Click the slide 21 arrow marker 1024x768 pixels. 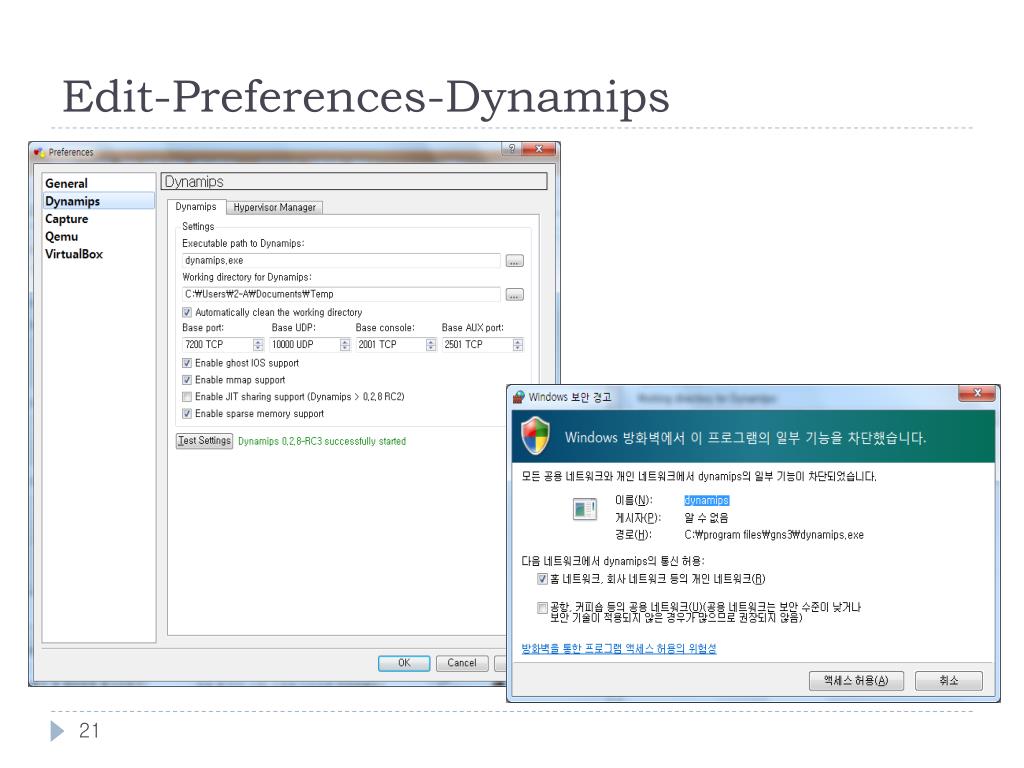tap(57, 731)
